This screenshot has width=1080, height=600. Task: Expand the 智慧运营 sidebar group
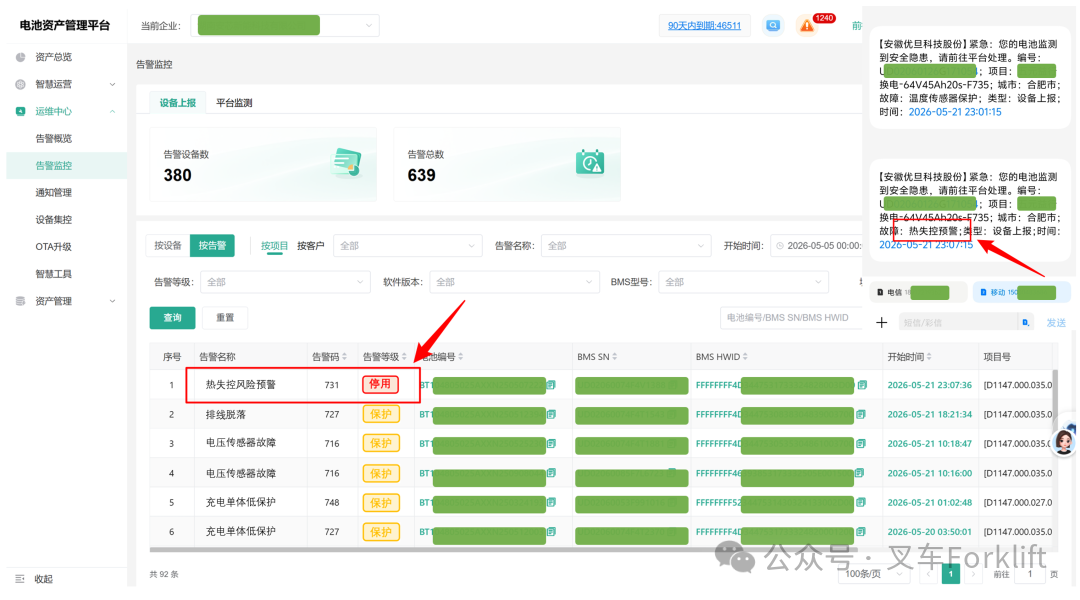click(x=112, y=84)
